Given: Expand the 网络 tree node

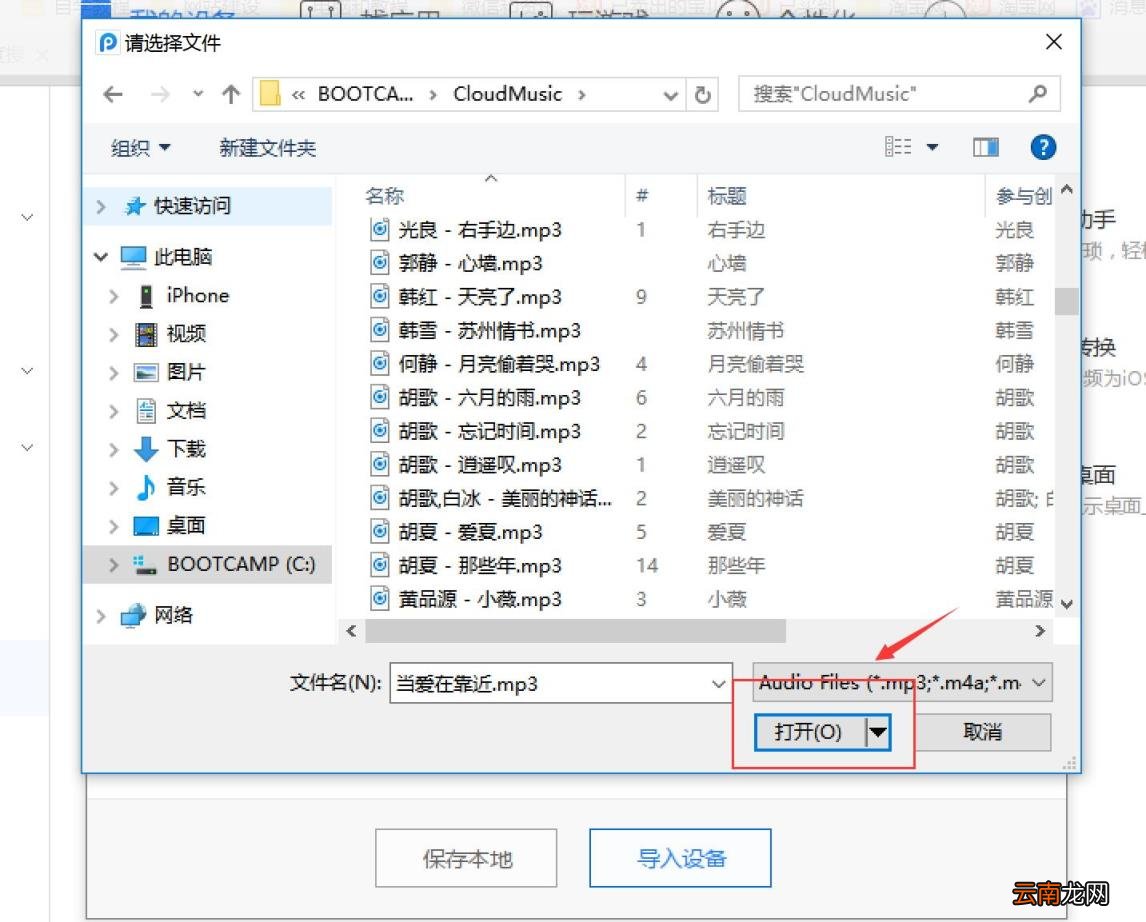Looking at the screenshot, I should (x=101, y=616).
